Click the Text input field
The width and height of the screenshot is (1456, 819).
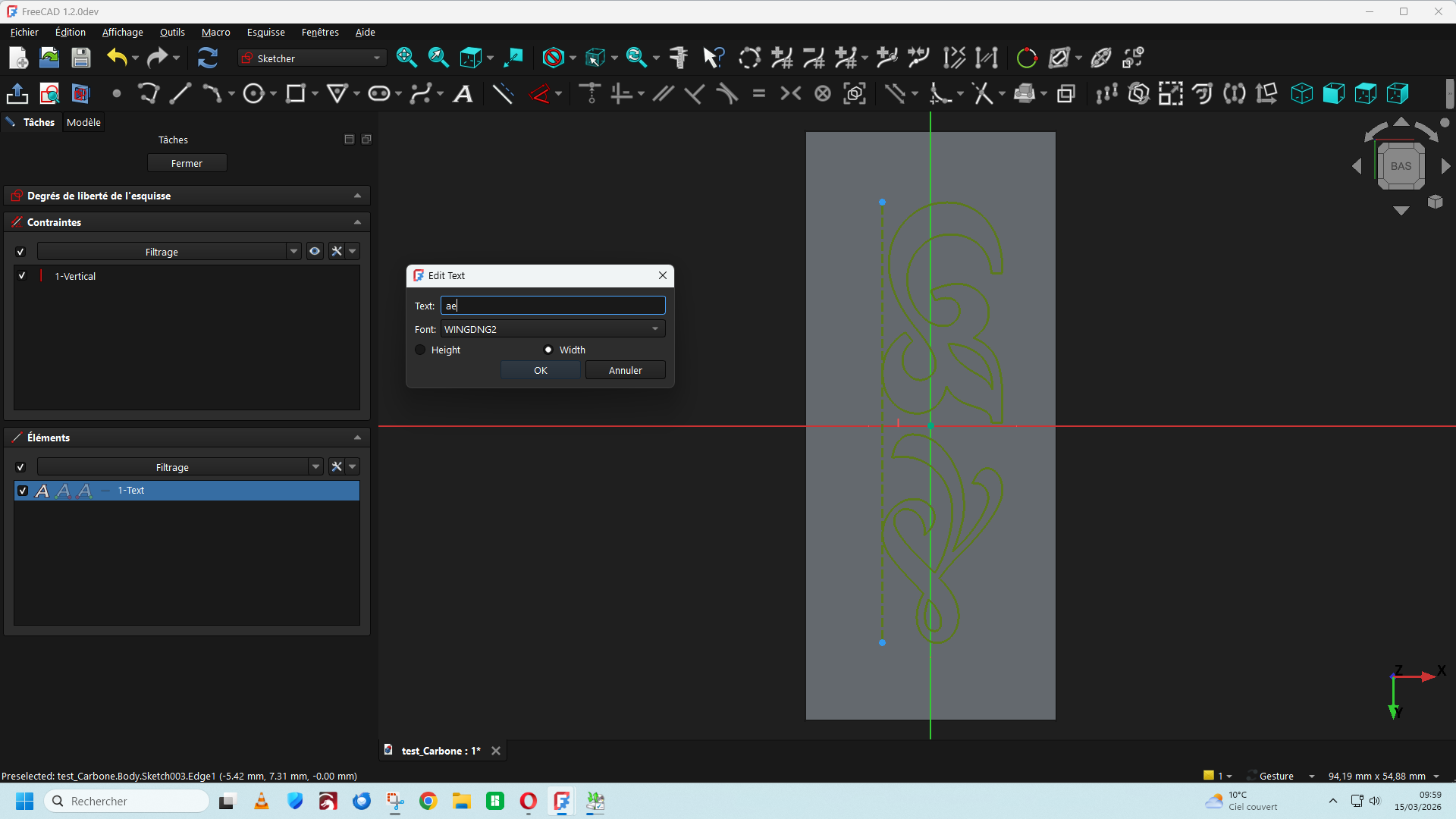pos(553,306)
